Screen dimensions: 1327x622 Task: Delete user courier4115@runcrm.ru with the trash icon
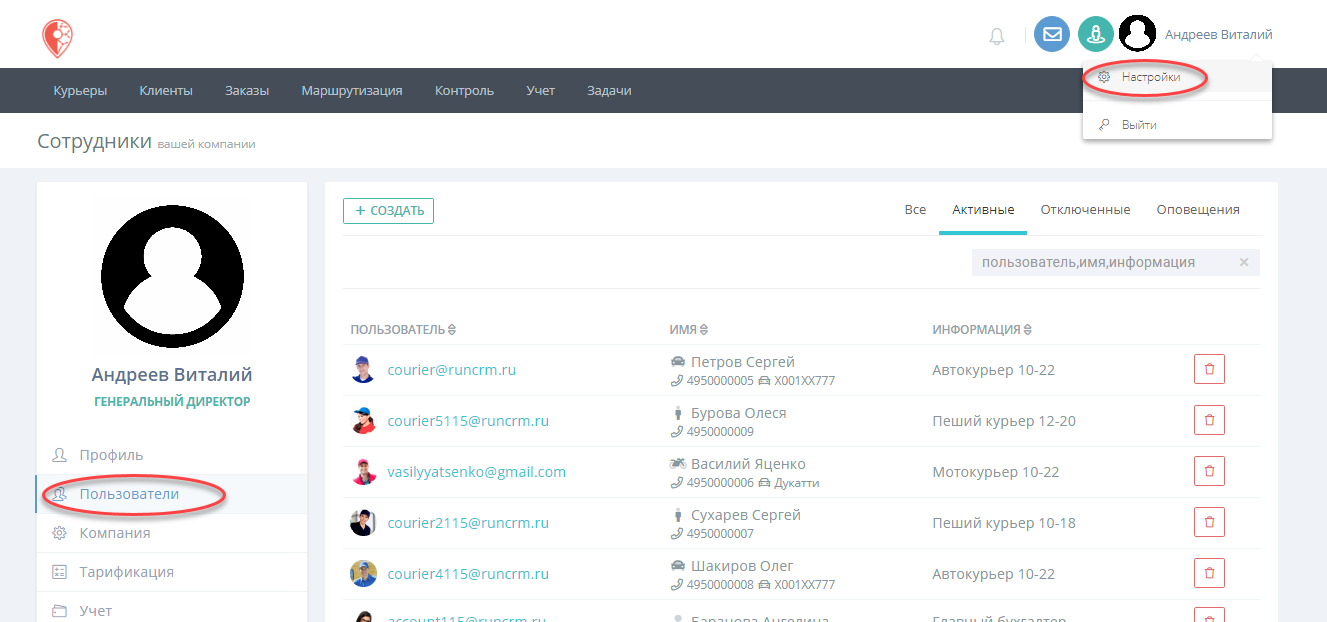click(1209, 573)
